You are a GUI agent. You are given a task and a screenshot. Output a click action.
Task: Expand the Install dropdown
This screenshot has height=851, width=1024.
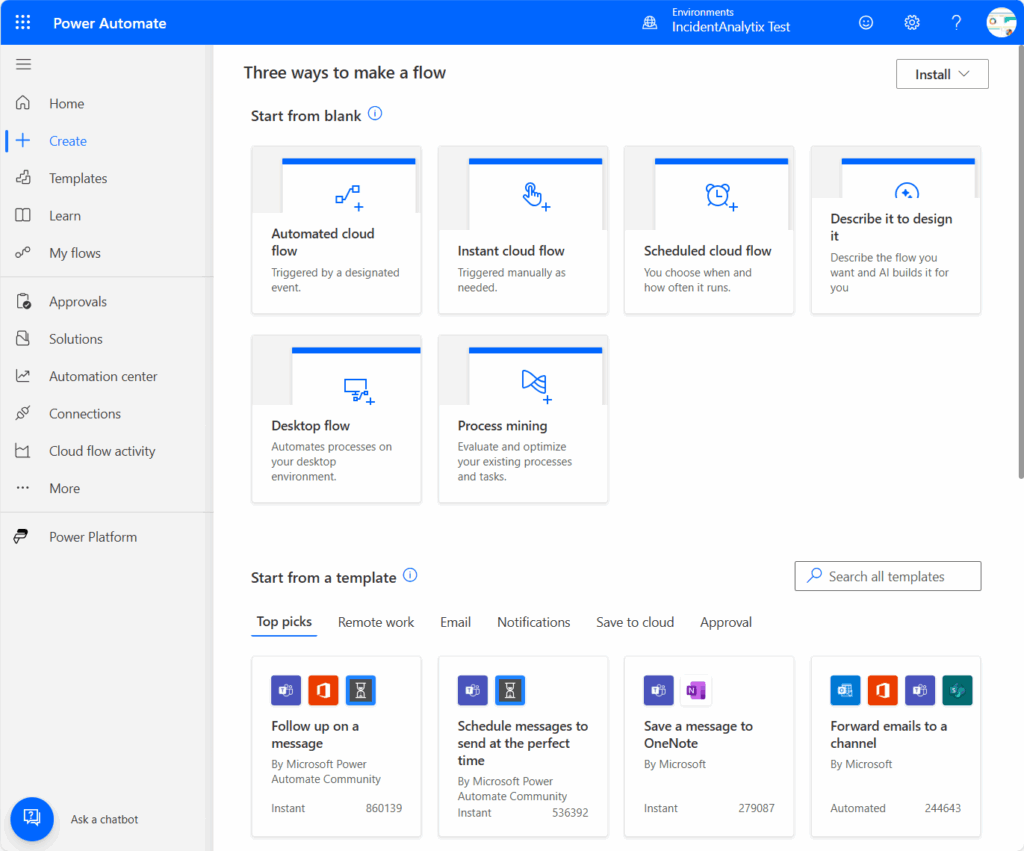pos(942,74)
